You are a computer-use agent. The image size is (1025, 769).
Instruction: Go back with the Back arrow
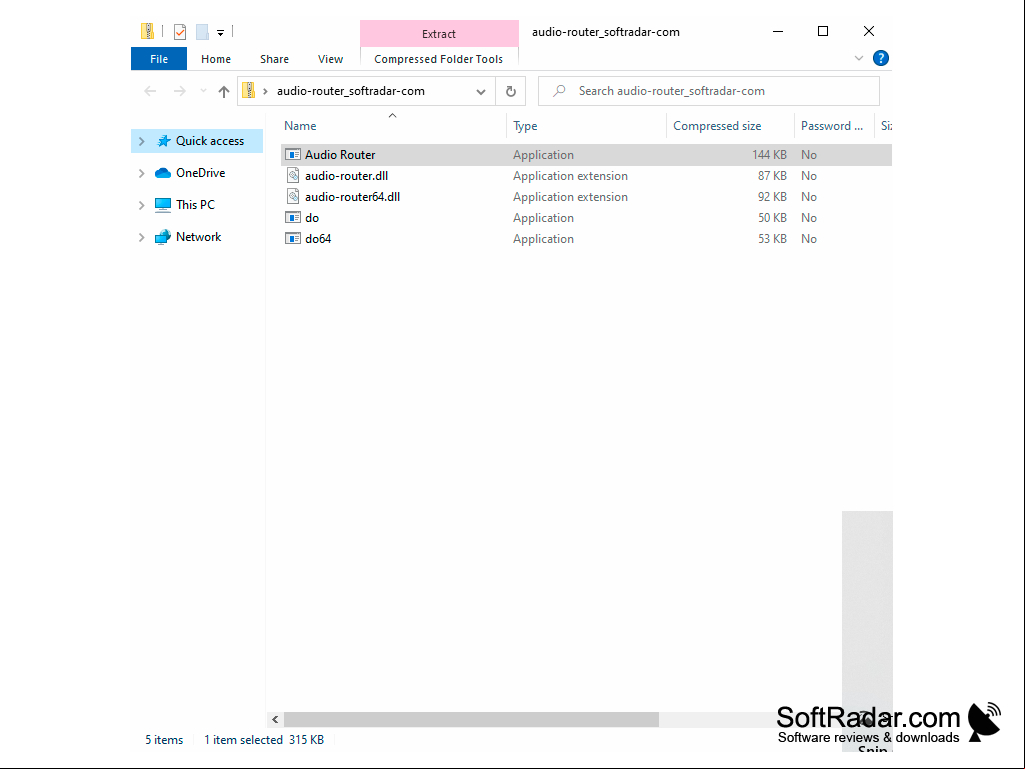(x=150, y=91)
